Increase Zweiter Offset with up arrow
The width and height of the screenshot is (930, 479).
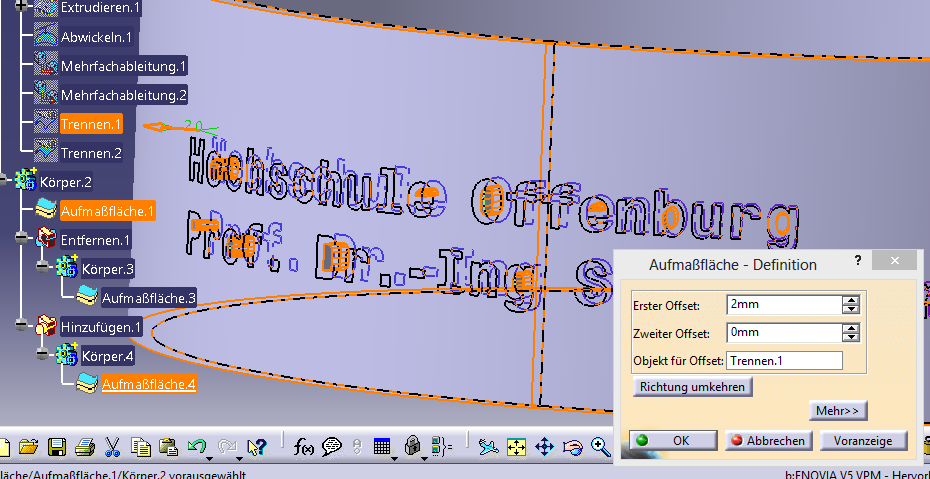coord(851,328)
